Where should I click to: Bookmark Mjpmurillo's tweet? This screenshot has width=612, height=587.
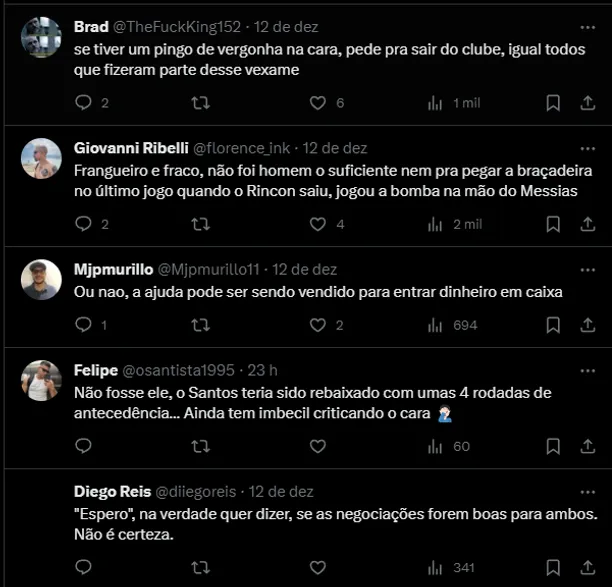point(553,325)
